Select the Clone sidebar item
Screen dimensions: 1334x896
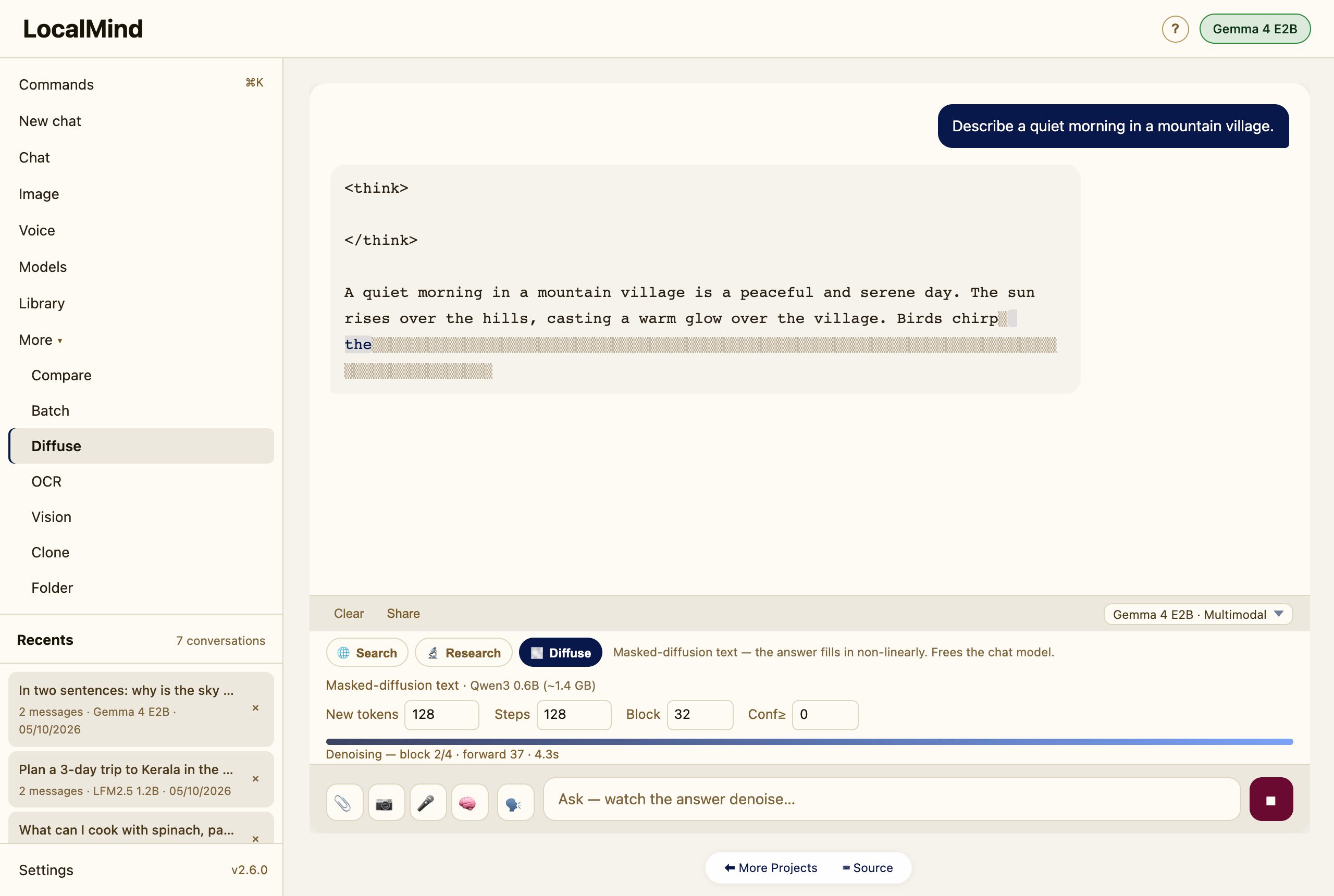coord(141,553)
